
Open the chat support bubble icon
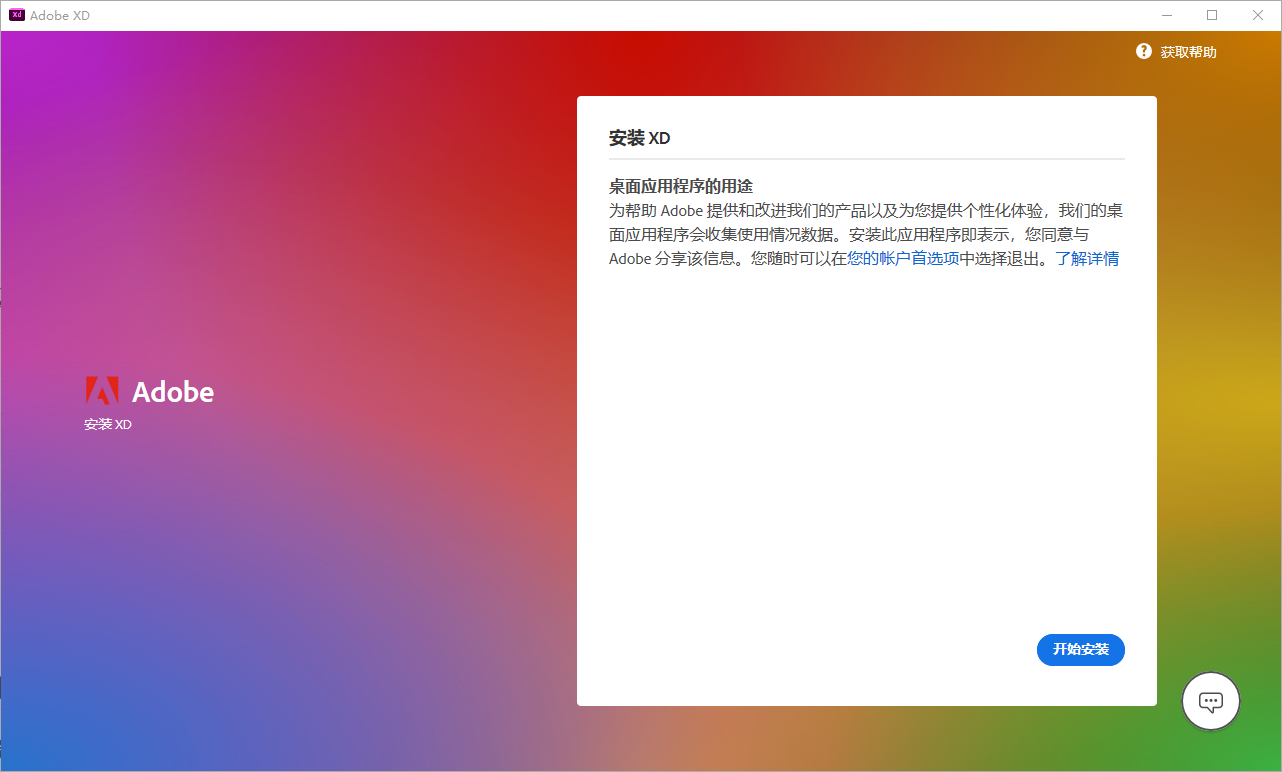coord(1211,702)
